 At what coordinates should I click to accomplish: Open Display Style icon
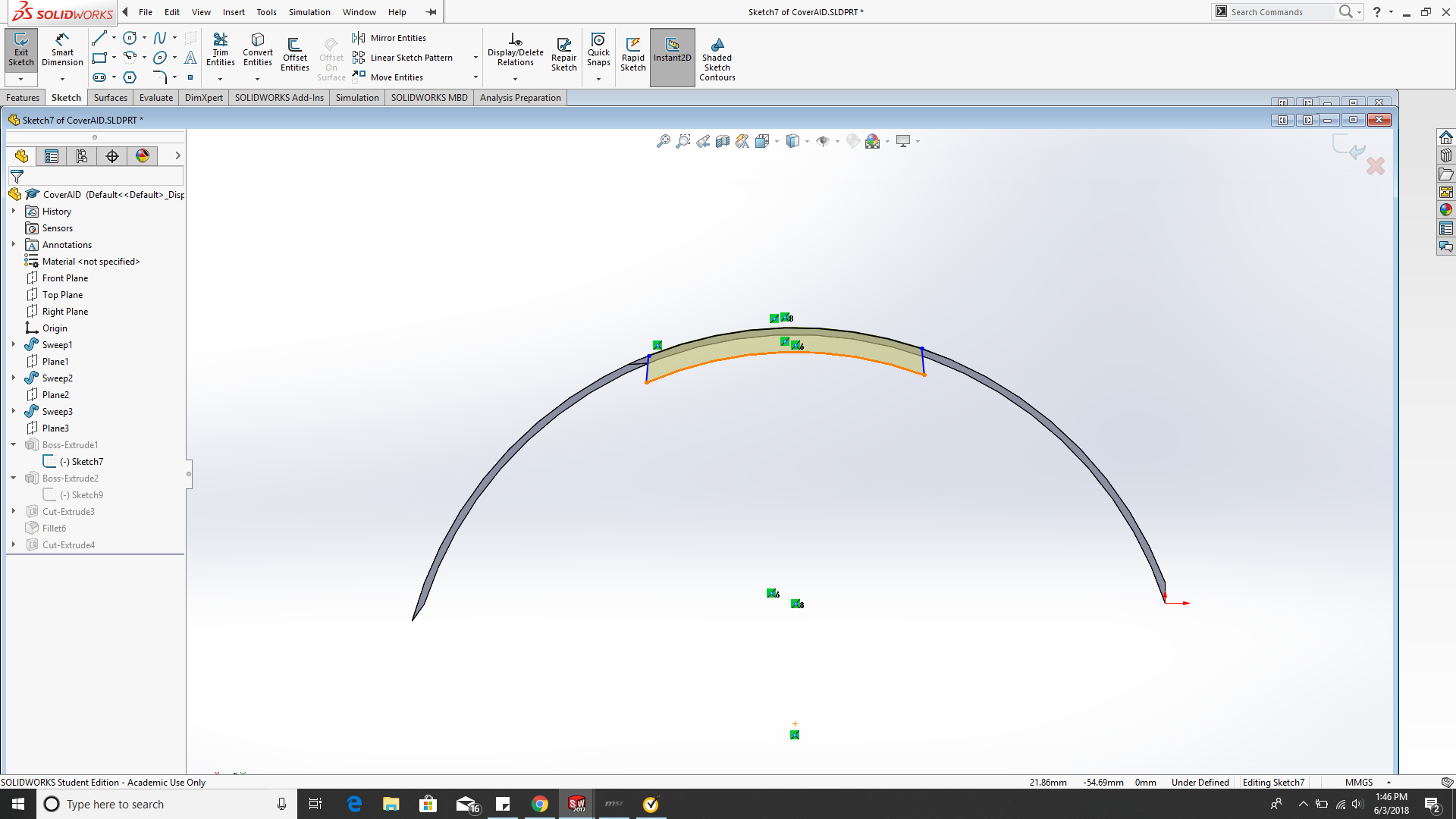pyautogui.click(x=792, y=141)
